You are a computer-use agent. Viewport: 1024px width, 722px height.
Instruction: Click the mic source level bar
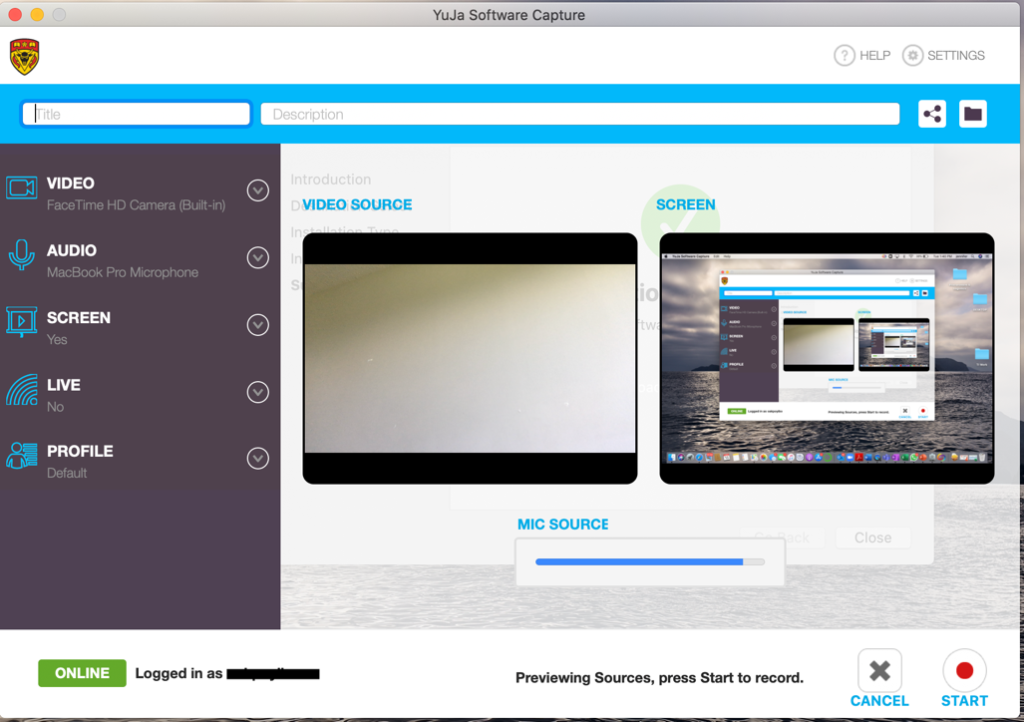coord(650,562)
